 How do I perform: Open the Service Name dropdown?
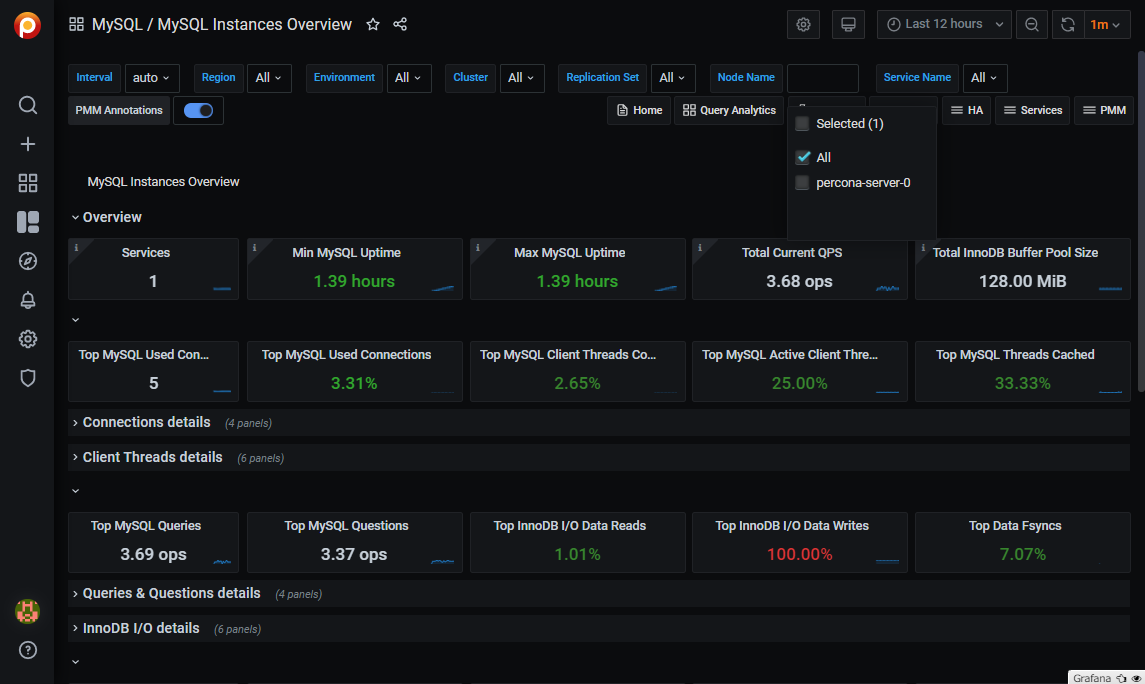(x=985, y=78)
